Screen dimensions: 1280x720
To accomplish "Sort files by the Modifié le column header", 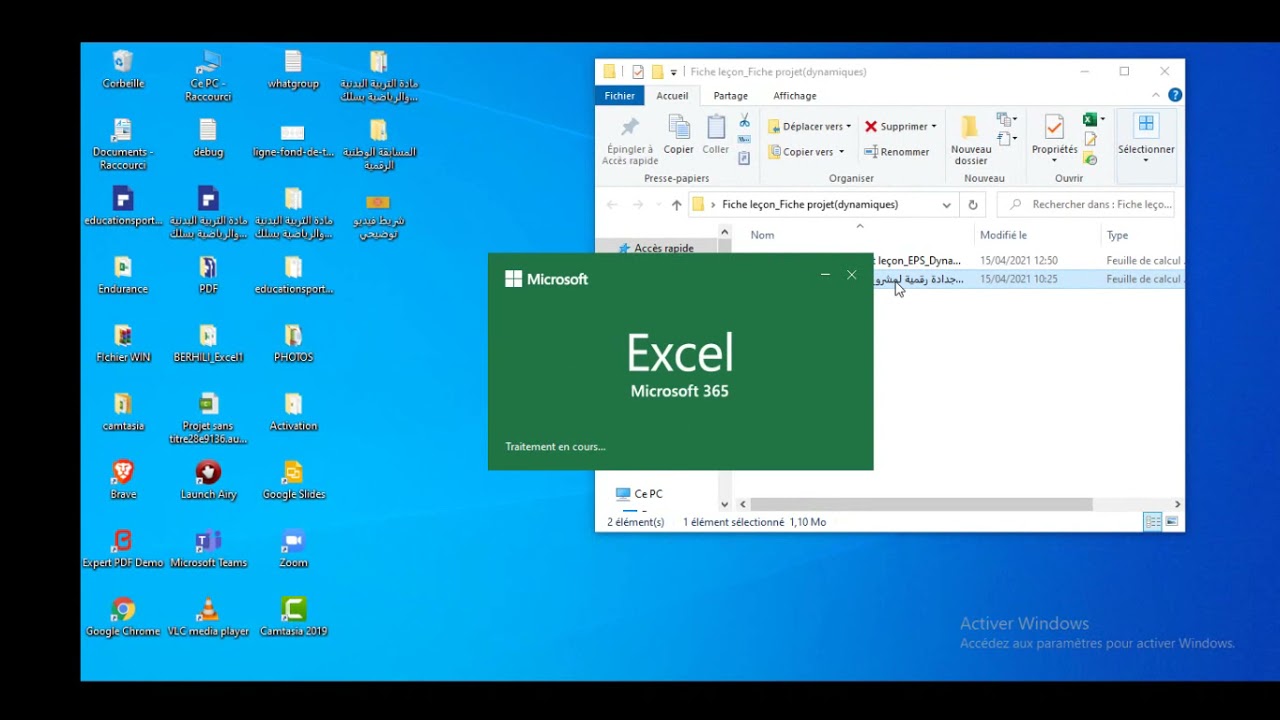I will pos(1003,235).
